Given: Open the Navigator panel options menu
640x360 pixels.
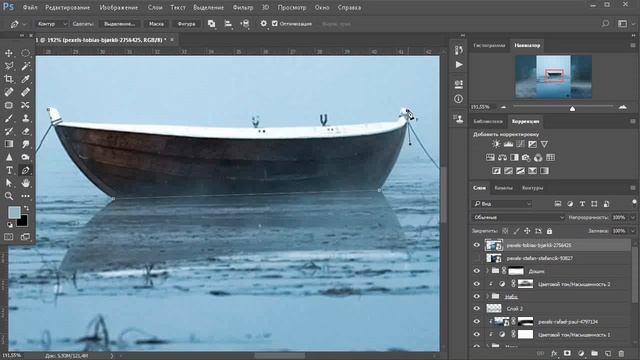Looking at the screenshot, I should (x=633, y=45).
